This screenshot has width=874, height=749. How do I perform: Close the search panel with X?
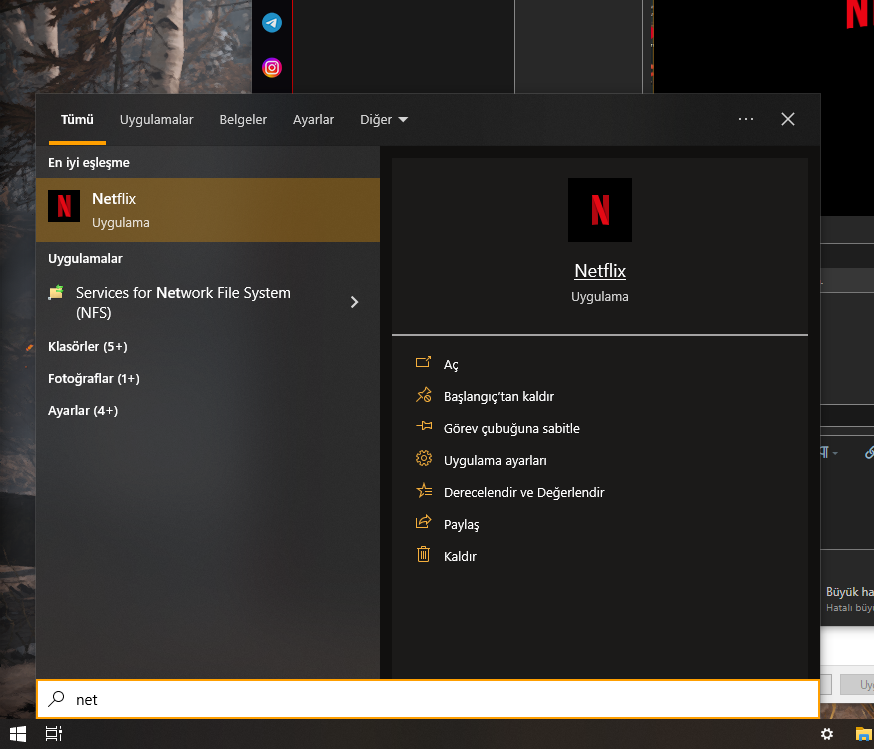788,119
